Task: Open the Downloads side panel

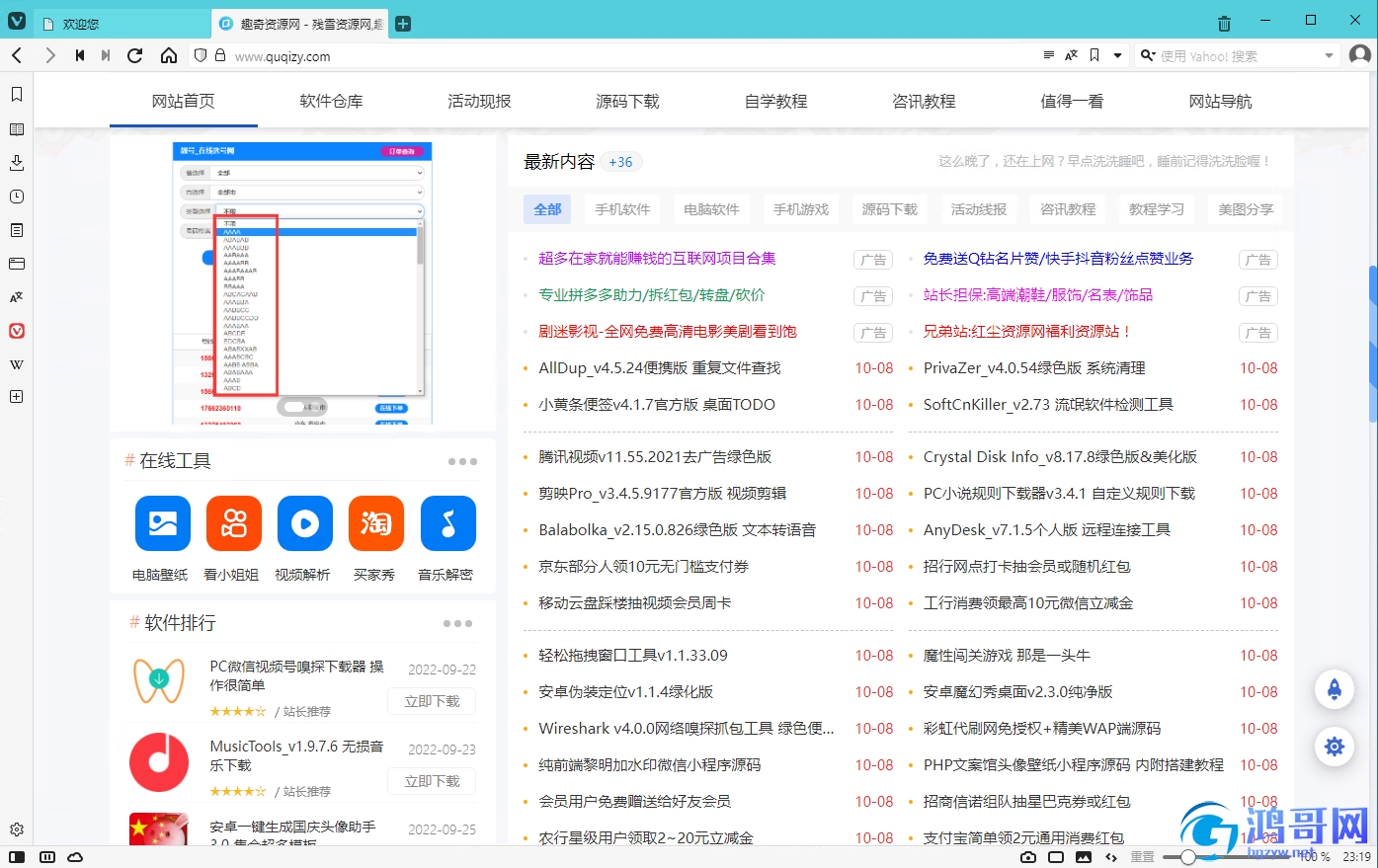Action: (x=17, y=163)
